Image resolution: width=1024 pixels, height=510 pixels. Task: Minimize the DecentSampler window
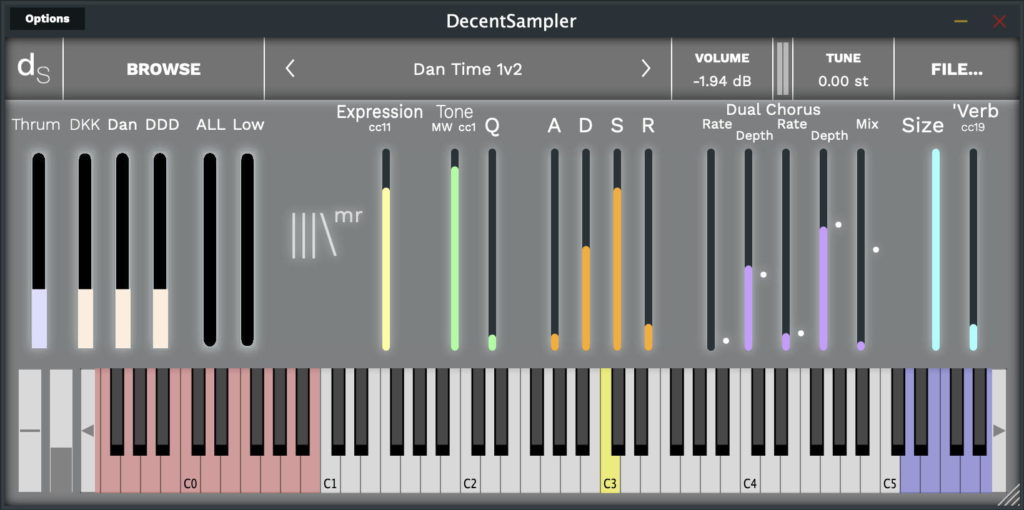pos(961,21)
